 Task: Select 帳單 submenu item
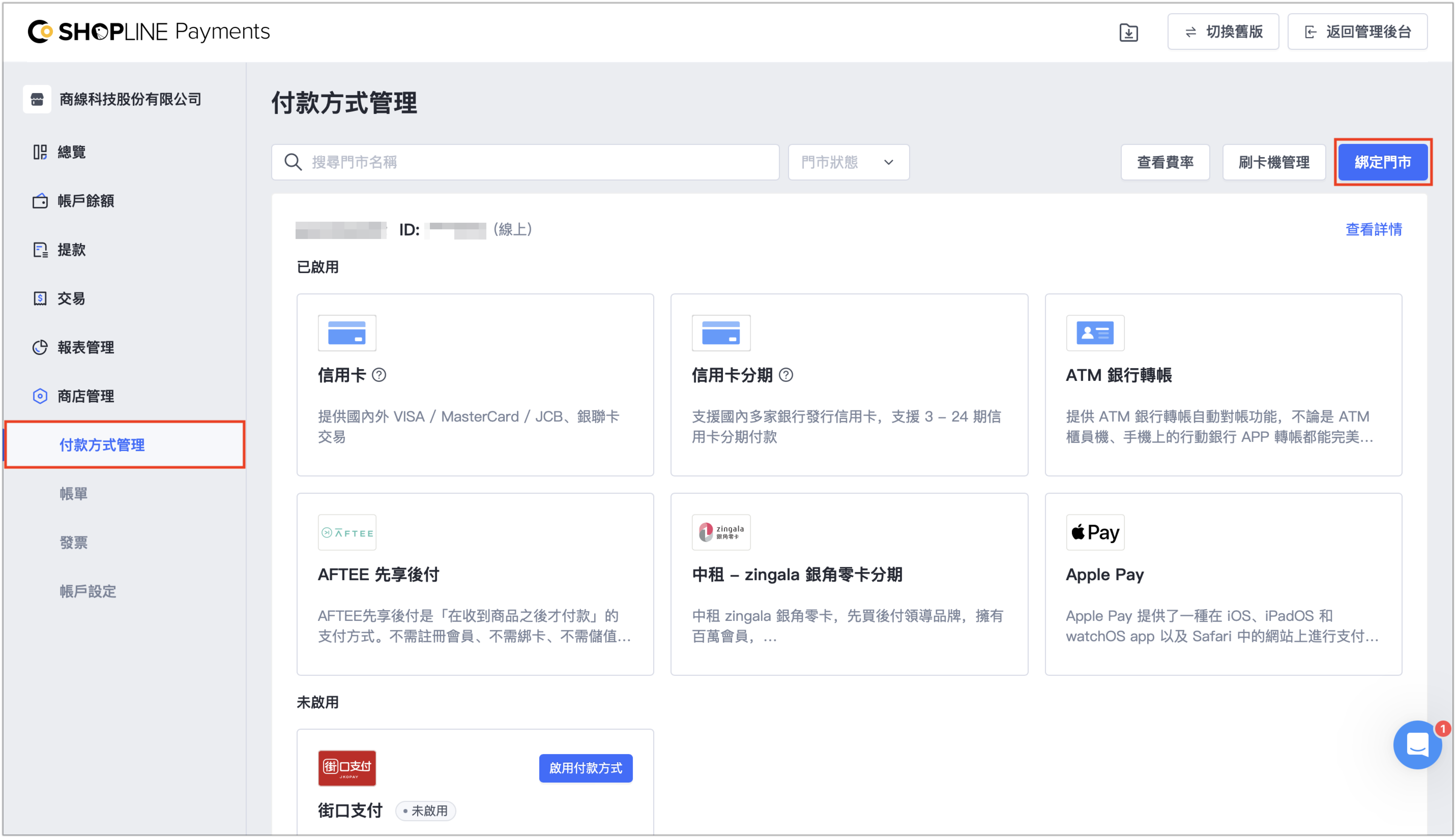click(74, 494)
